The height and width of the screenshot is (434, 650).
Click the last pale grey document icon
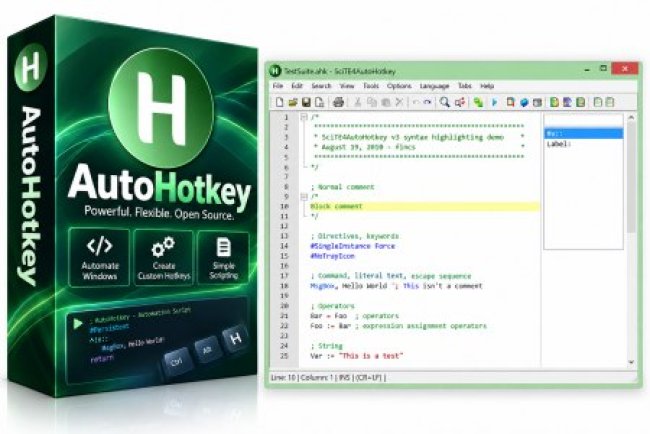[x=610, y=102]
